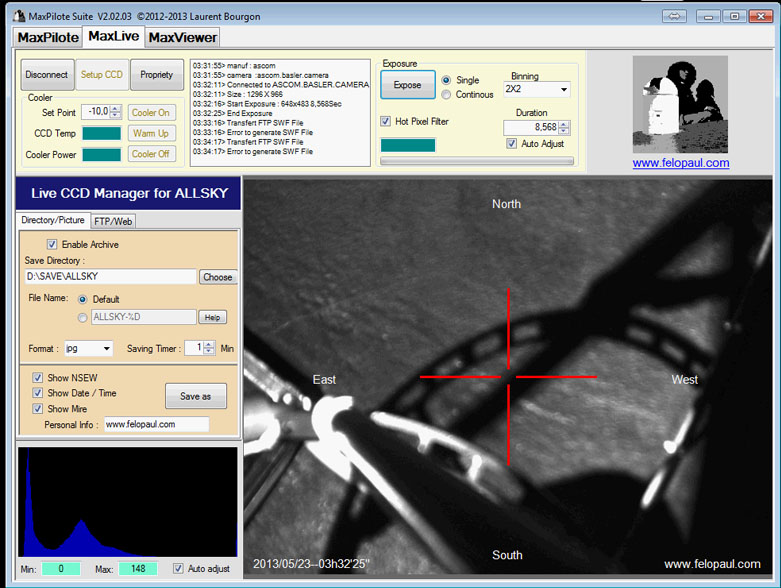Toggle the Show NSEW checkbox
The height and width of the screenshot is (588, 781).
pyautogui.click(x=37, y=378)
